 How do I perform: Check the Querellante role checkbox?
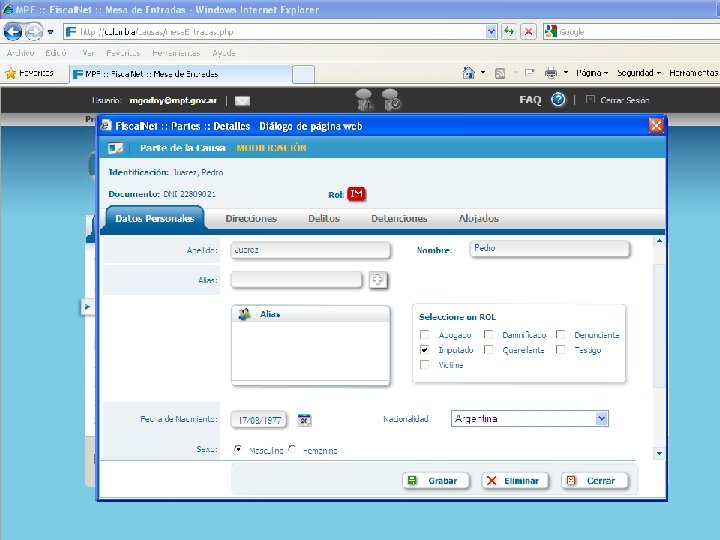pyautogui.click(x=489, y=350)
